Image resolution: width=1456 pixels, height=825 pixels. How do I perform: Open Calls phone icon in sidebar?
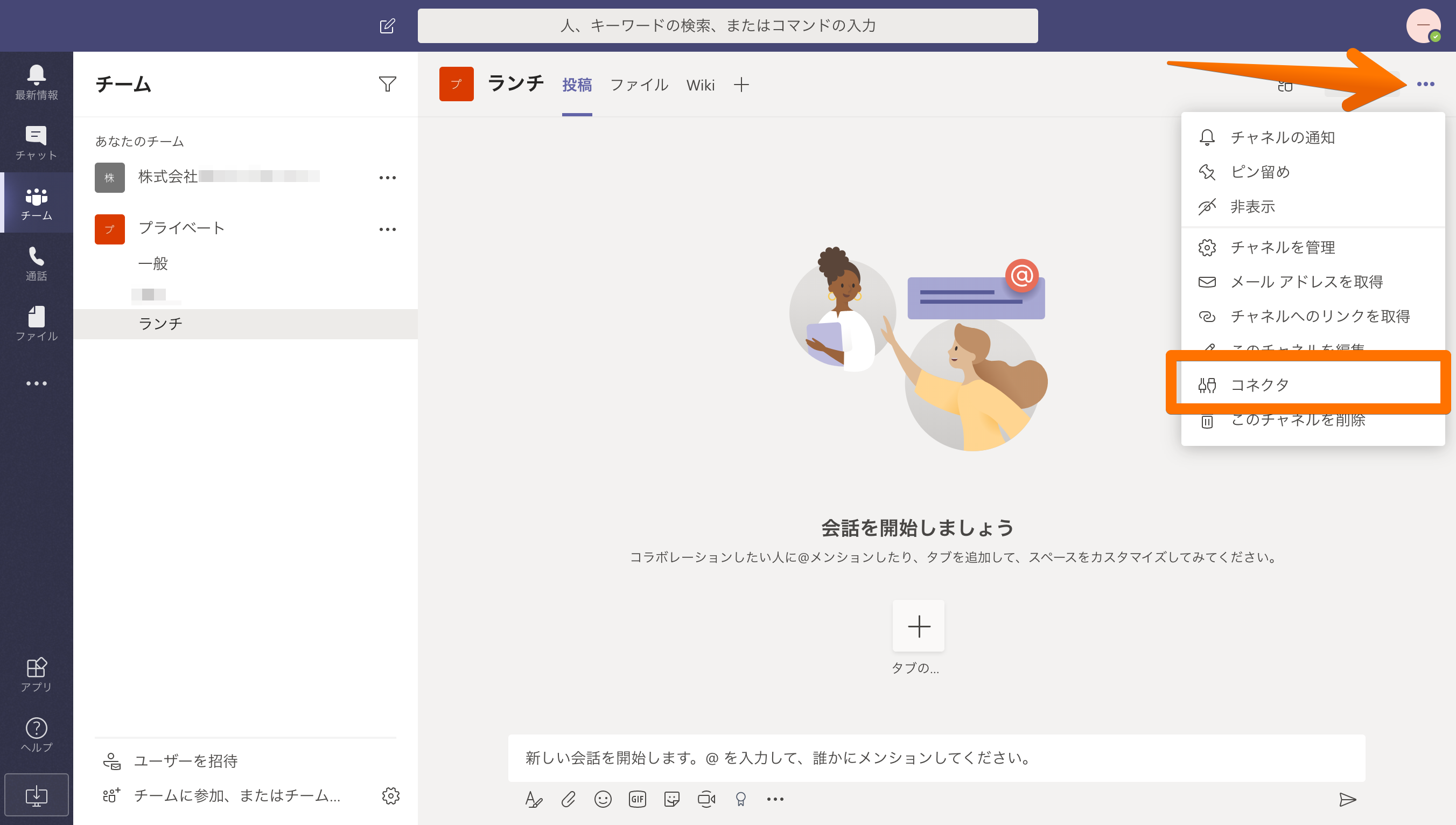click(x=36, y=263)
